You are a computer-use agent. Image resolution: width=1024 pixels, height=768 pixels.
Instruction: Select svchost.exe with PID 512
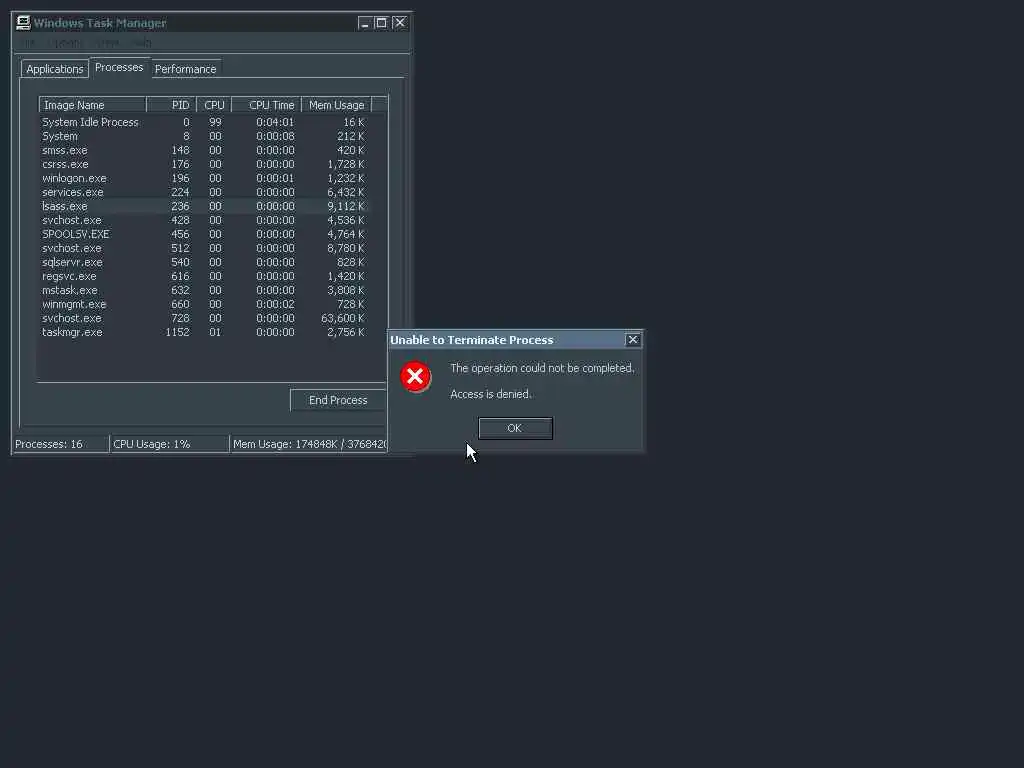[x=204, y=249]
